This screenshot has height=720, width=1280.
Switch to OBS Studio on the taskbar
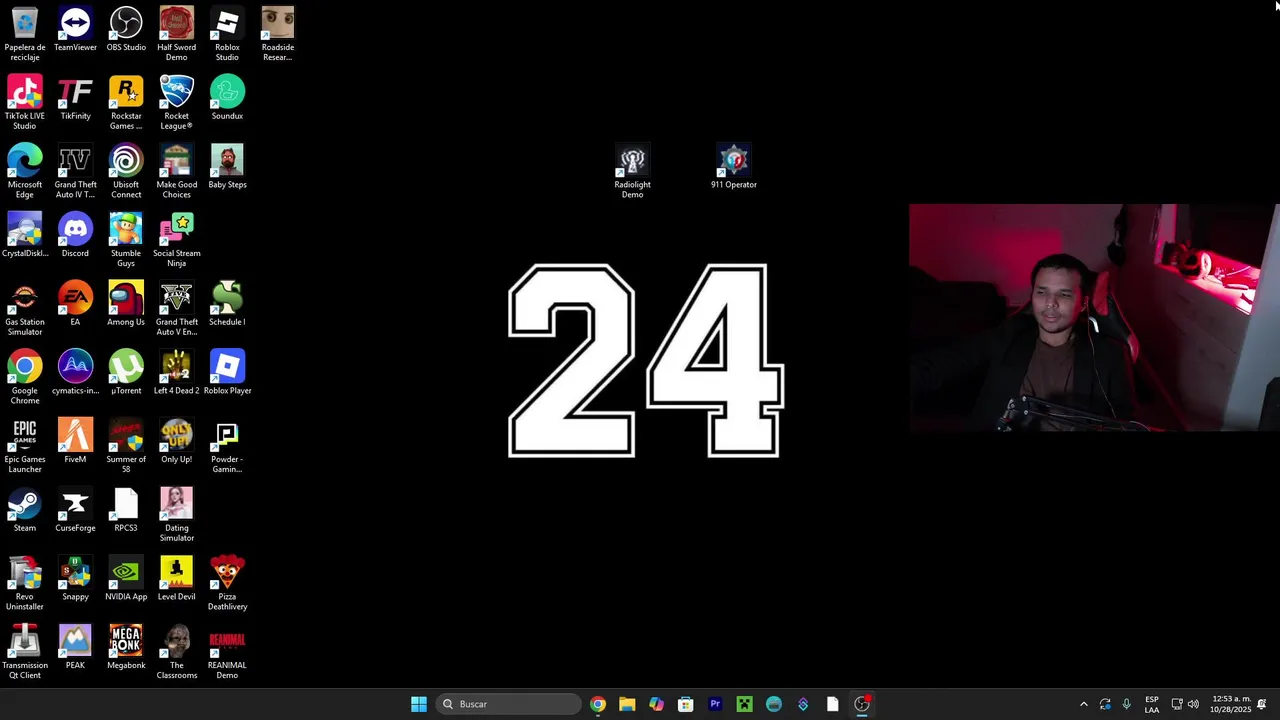(x=862, y=704)
